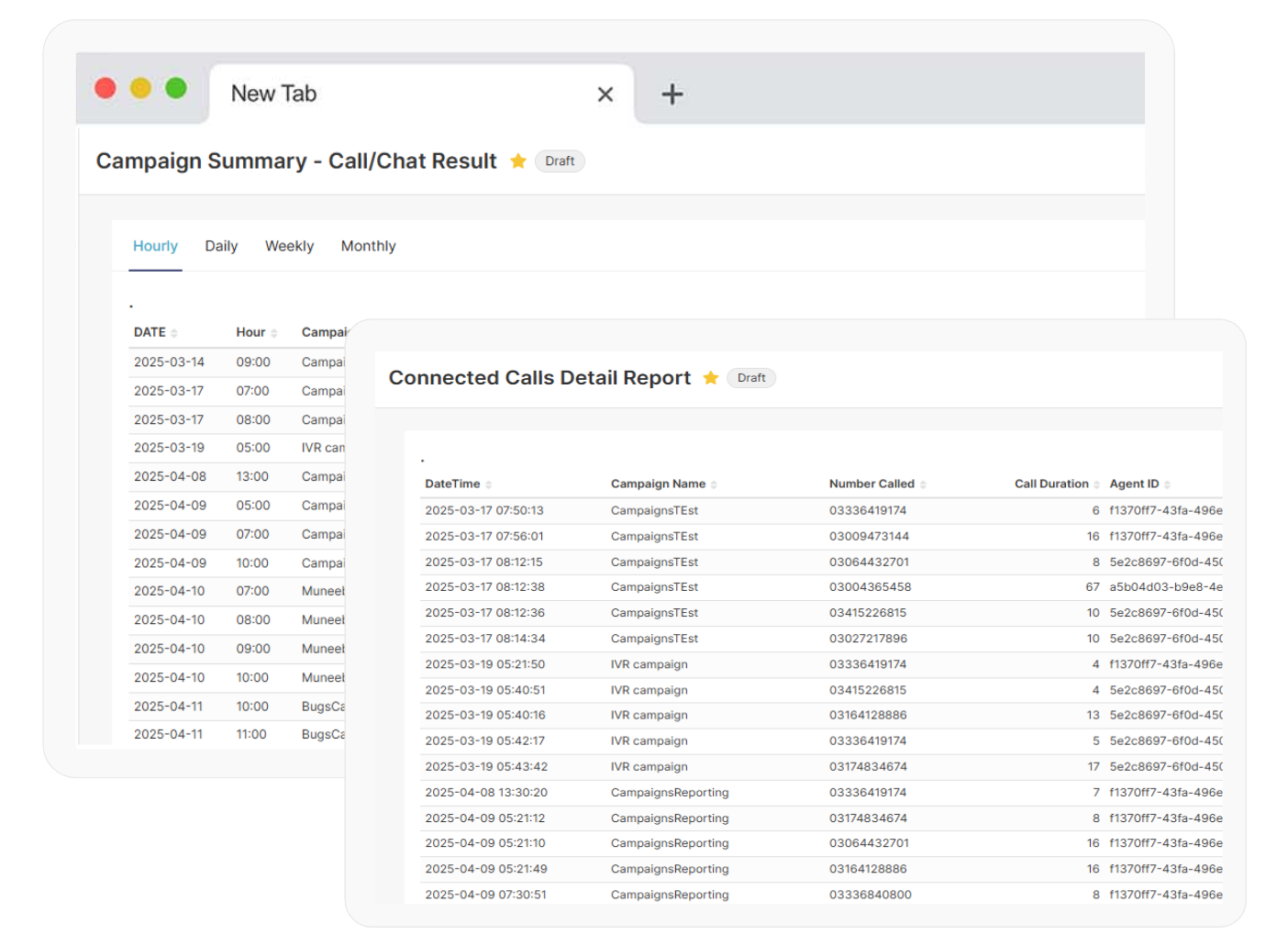This screenshot has width=1288, height=946.
Task: Select the Hourly tab
Action: (155, 246)
